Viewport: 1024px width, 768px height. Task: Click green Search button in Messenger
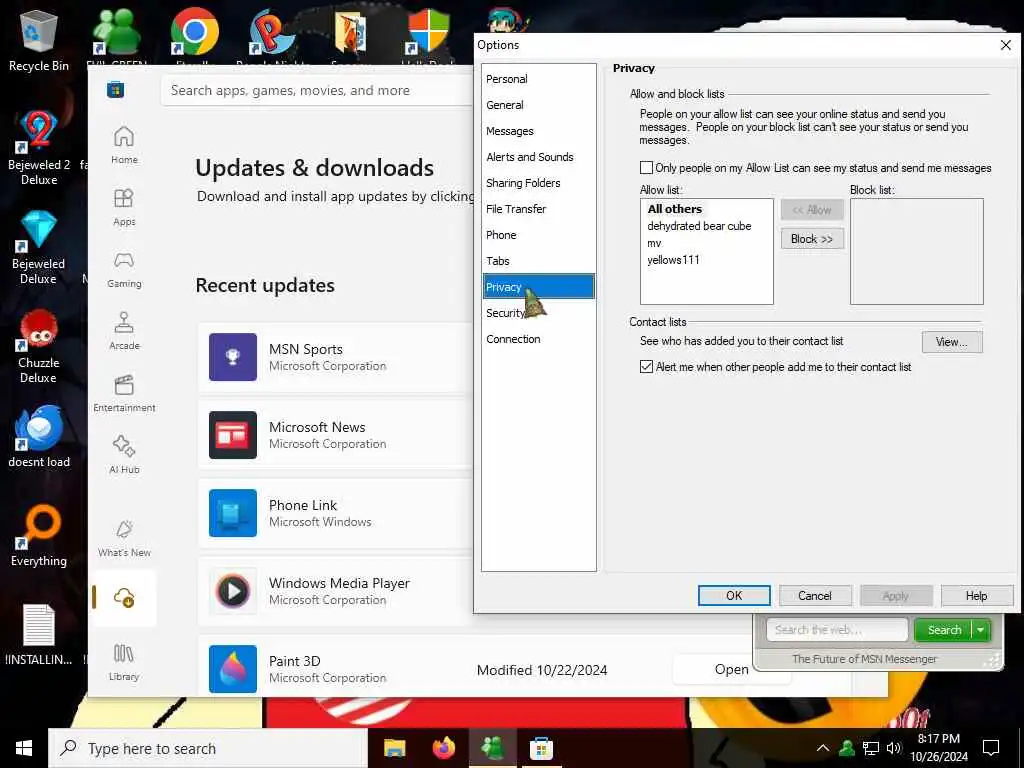pyautogui.click(x=943, y=630)
